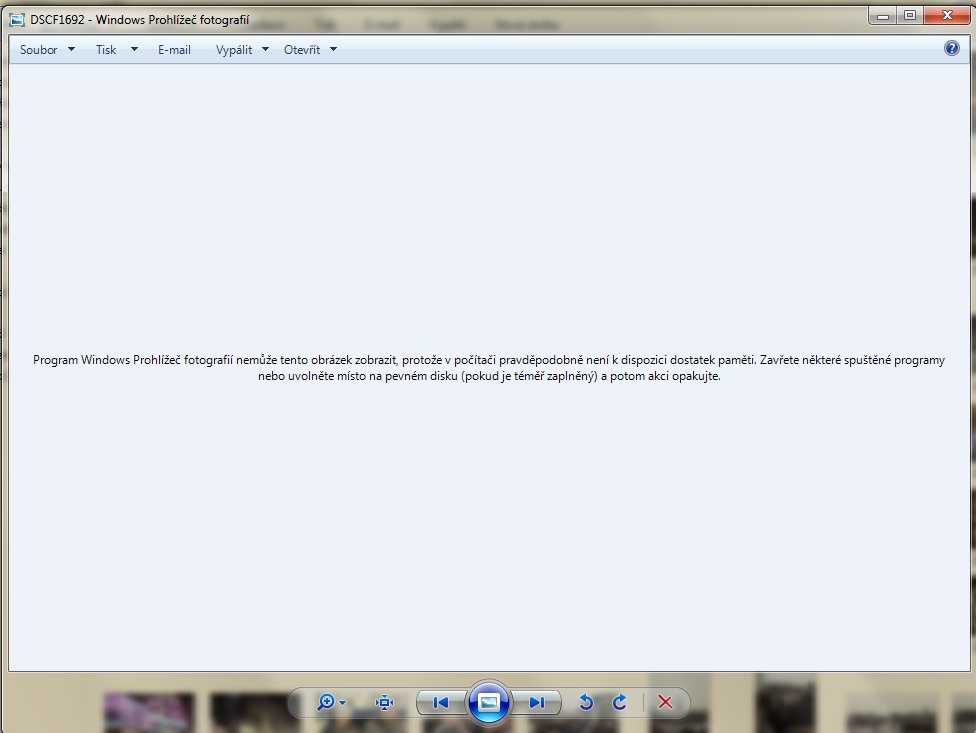Click the Photo Viewer title bar icon

17,19
